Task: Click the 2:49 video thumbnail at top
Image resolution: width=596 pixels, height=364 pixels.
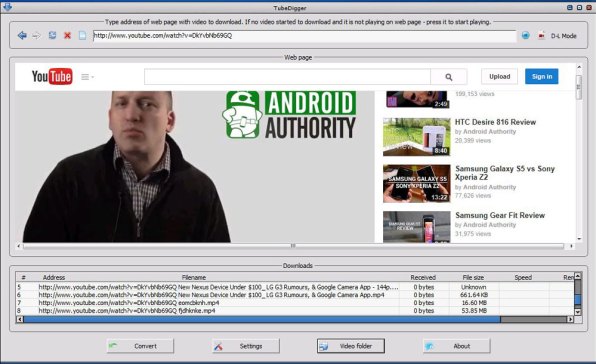Action: click(418, 100)
